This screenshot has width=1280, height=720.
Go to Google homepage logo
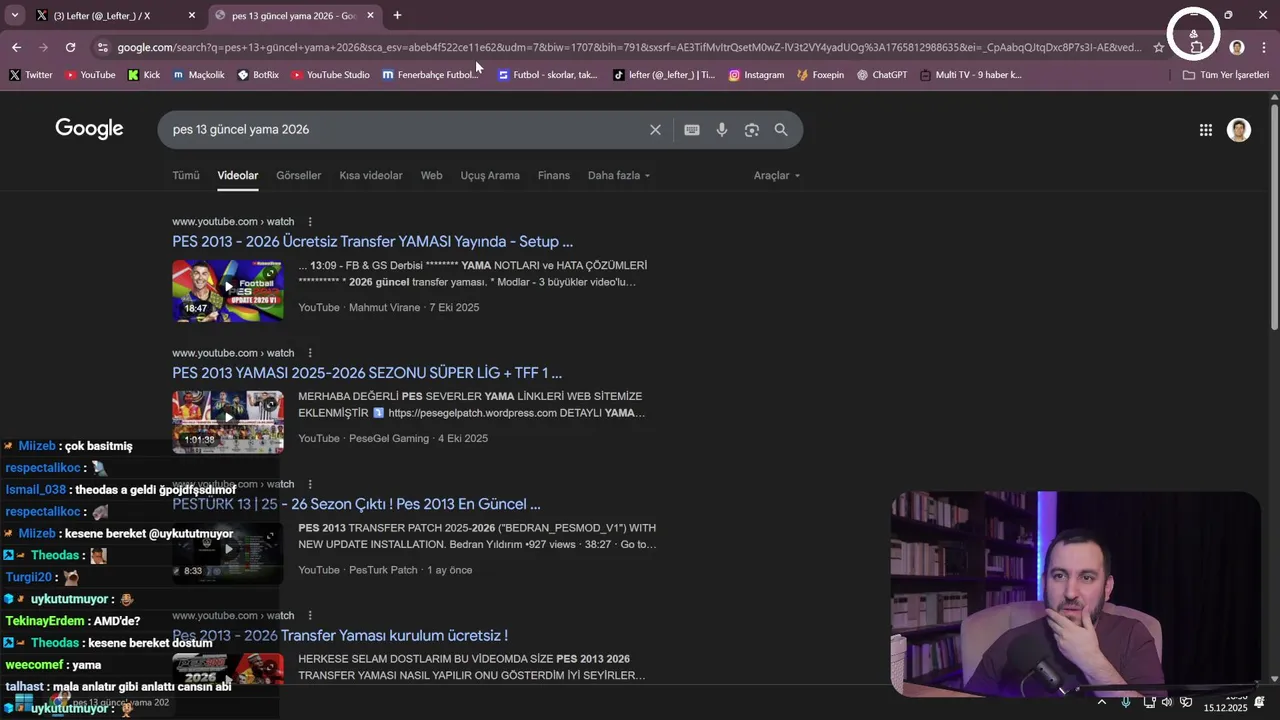[x=89, y=129]
